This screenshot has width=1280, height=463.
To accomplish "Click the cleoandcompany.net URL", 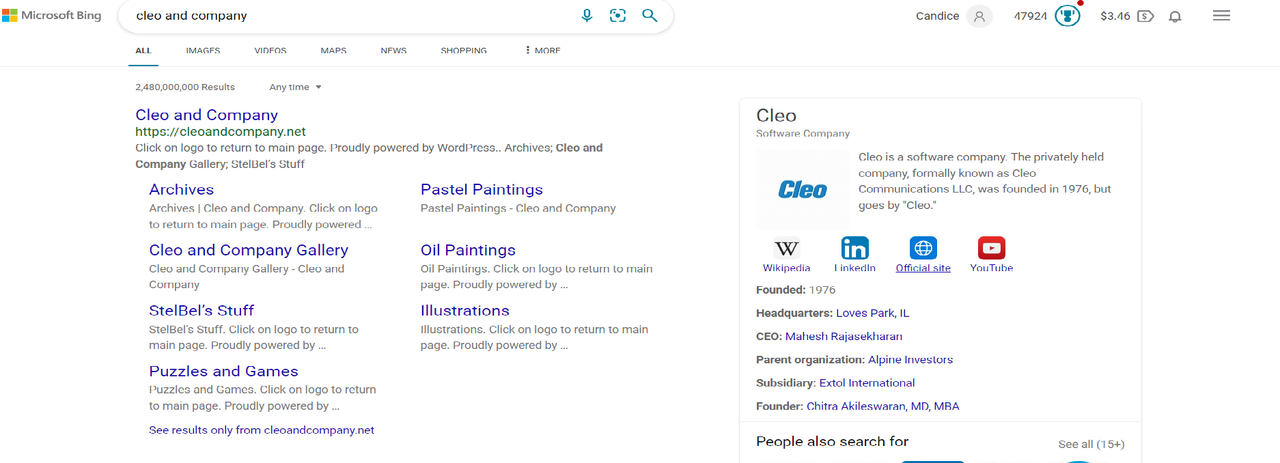I will tap(220, 131).
